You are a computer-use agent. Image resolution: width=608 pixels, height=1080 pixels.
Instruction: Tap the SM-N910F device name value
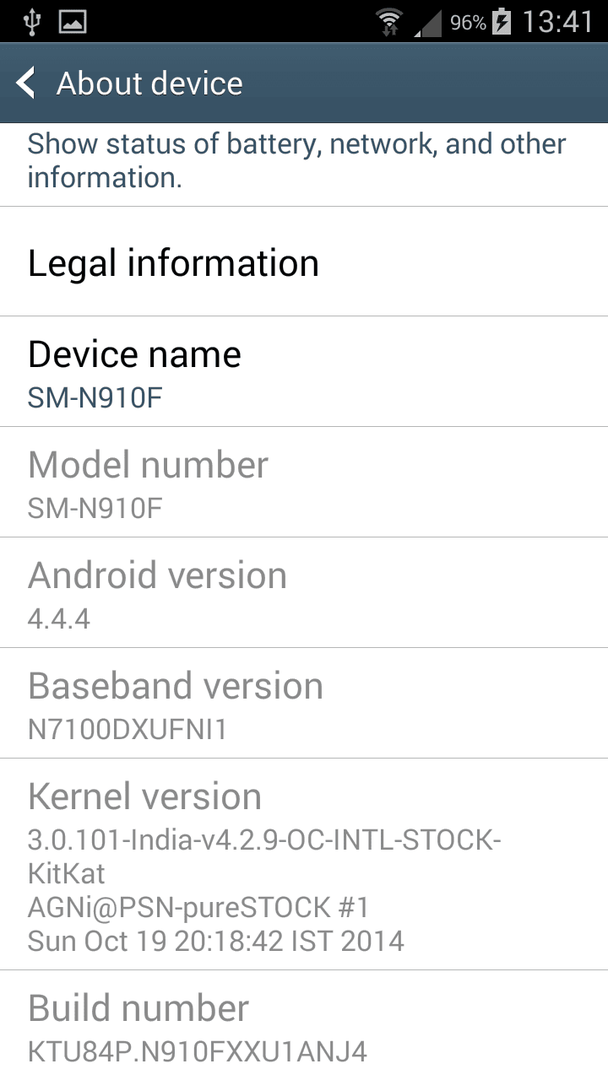point(95,397)
